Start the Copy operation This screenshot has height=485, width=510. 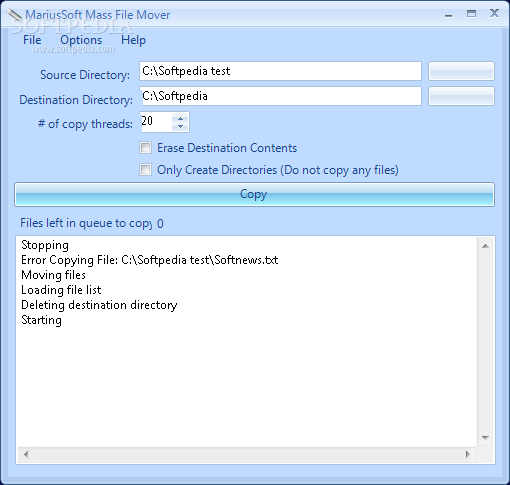(x=254, y=194)
